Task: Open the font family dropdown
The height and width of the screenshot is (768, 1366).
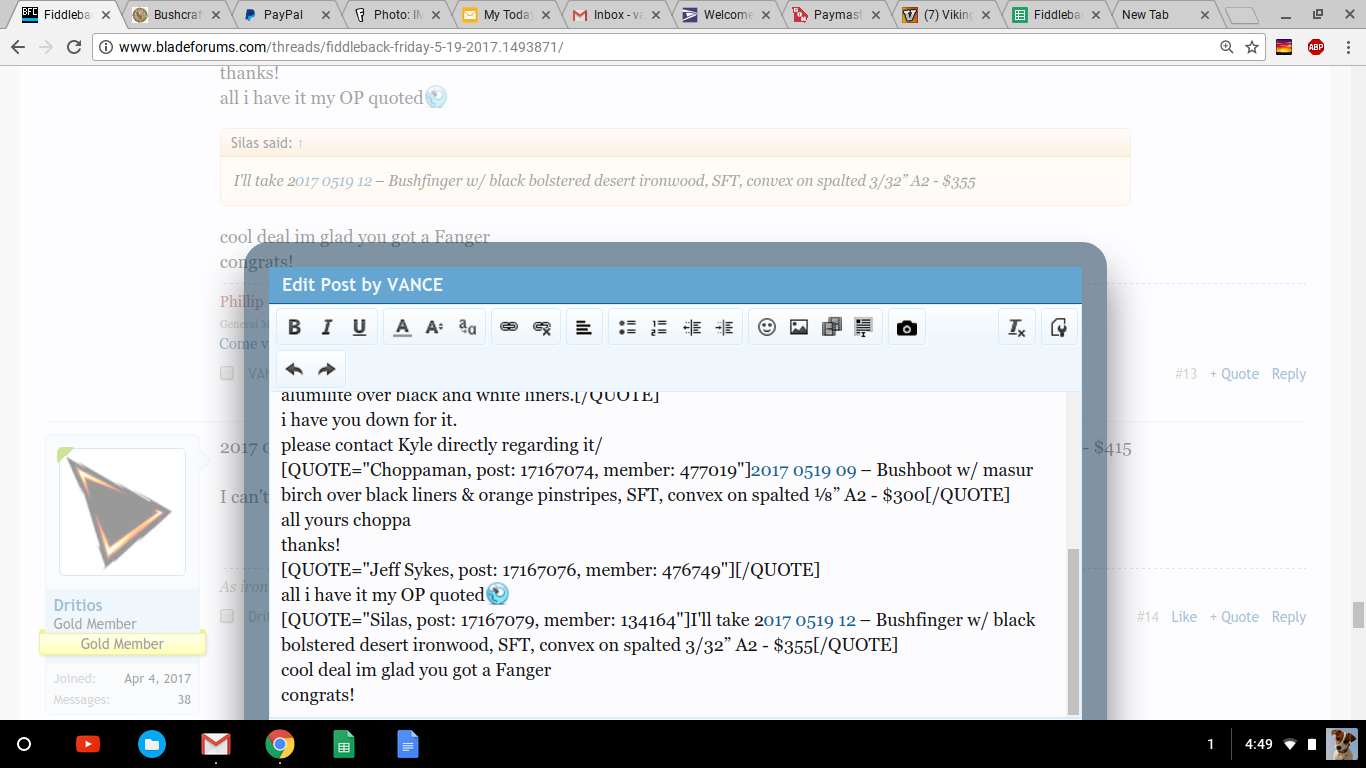Action: click(467, 327)
